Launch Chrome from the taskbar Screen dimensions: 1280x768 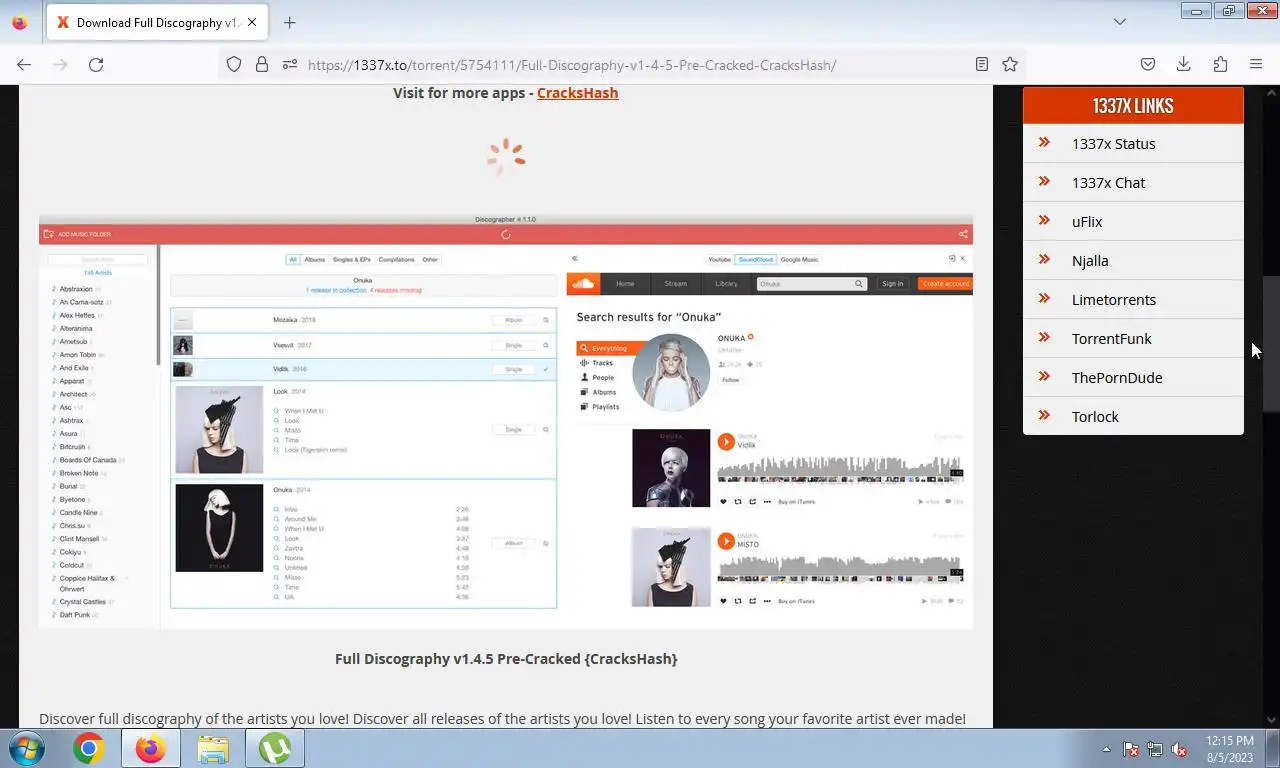(89, 748)
